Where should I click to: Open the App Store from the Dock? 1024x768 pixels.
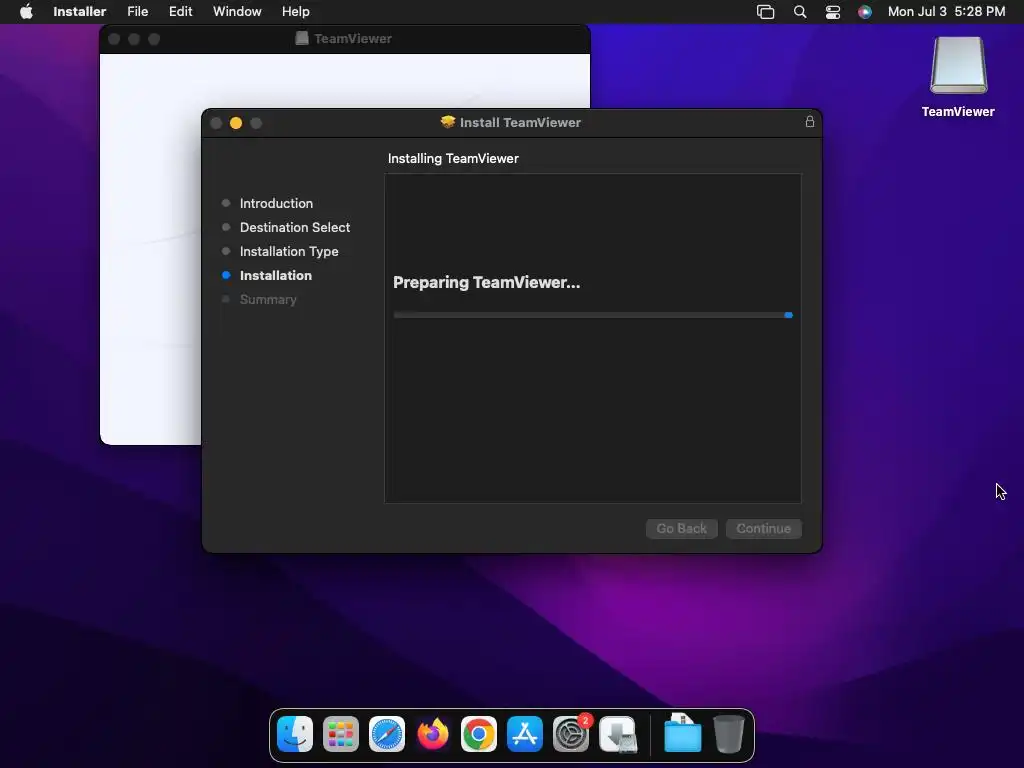[x=525, y=734]
